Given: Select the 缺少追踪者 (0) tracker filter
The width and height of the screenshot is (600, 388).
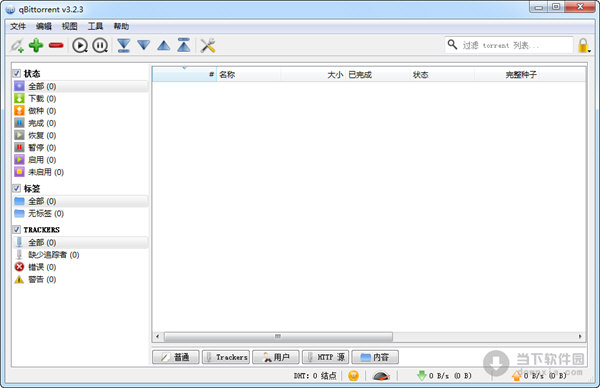Looking at the screenshot, I should point(80,255).
